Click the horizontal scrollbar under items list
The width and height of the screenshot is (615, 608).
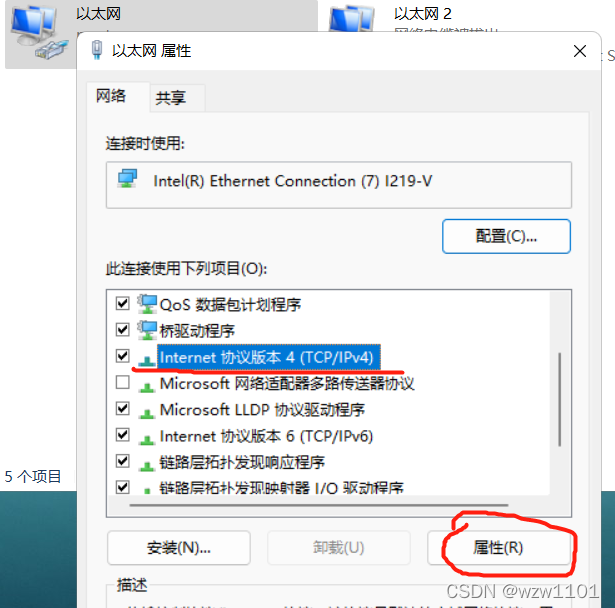point(319,505)
